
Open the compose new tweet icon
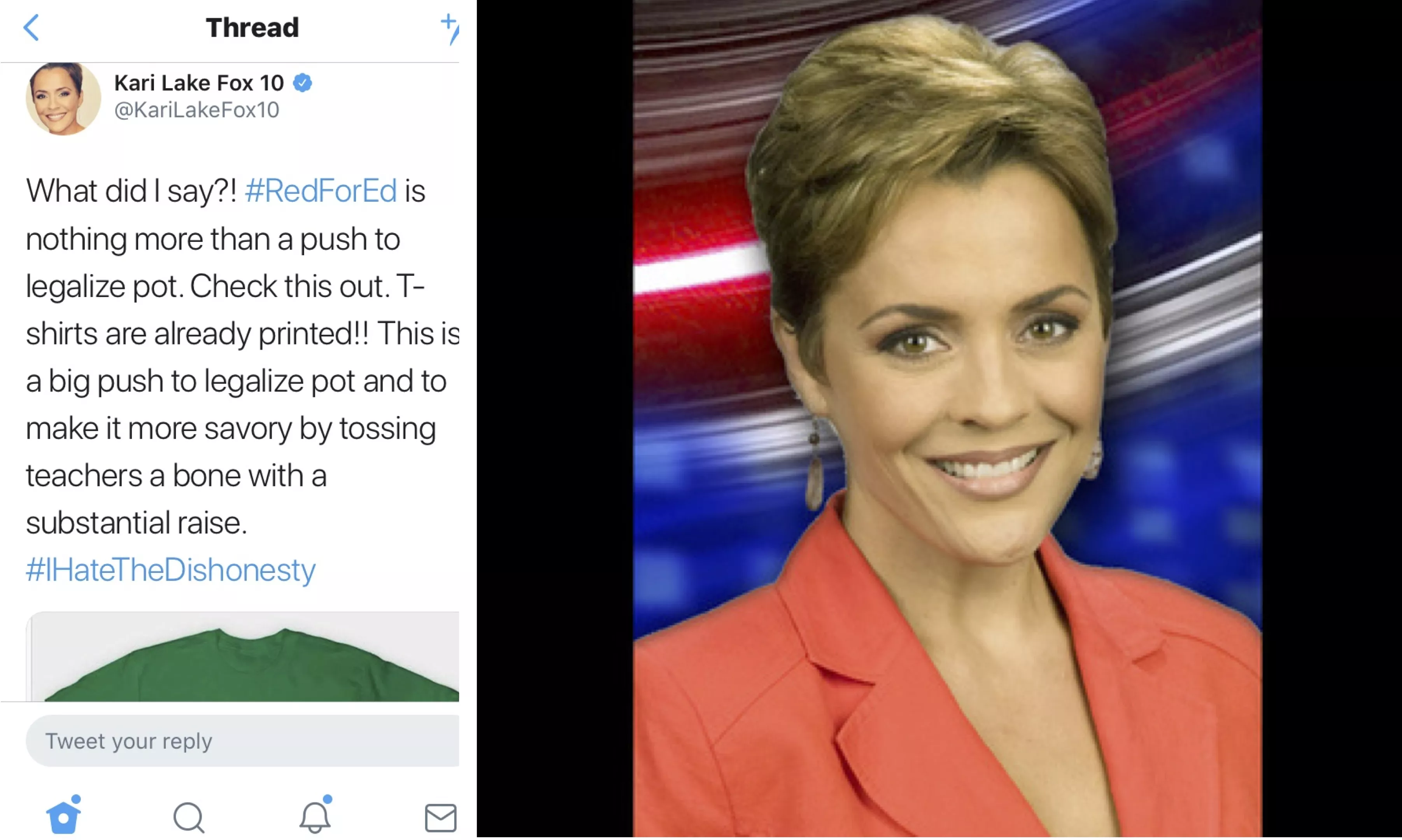(x=450, y=28)
